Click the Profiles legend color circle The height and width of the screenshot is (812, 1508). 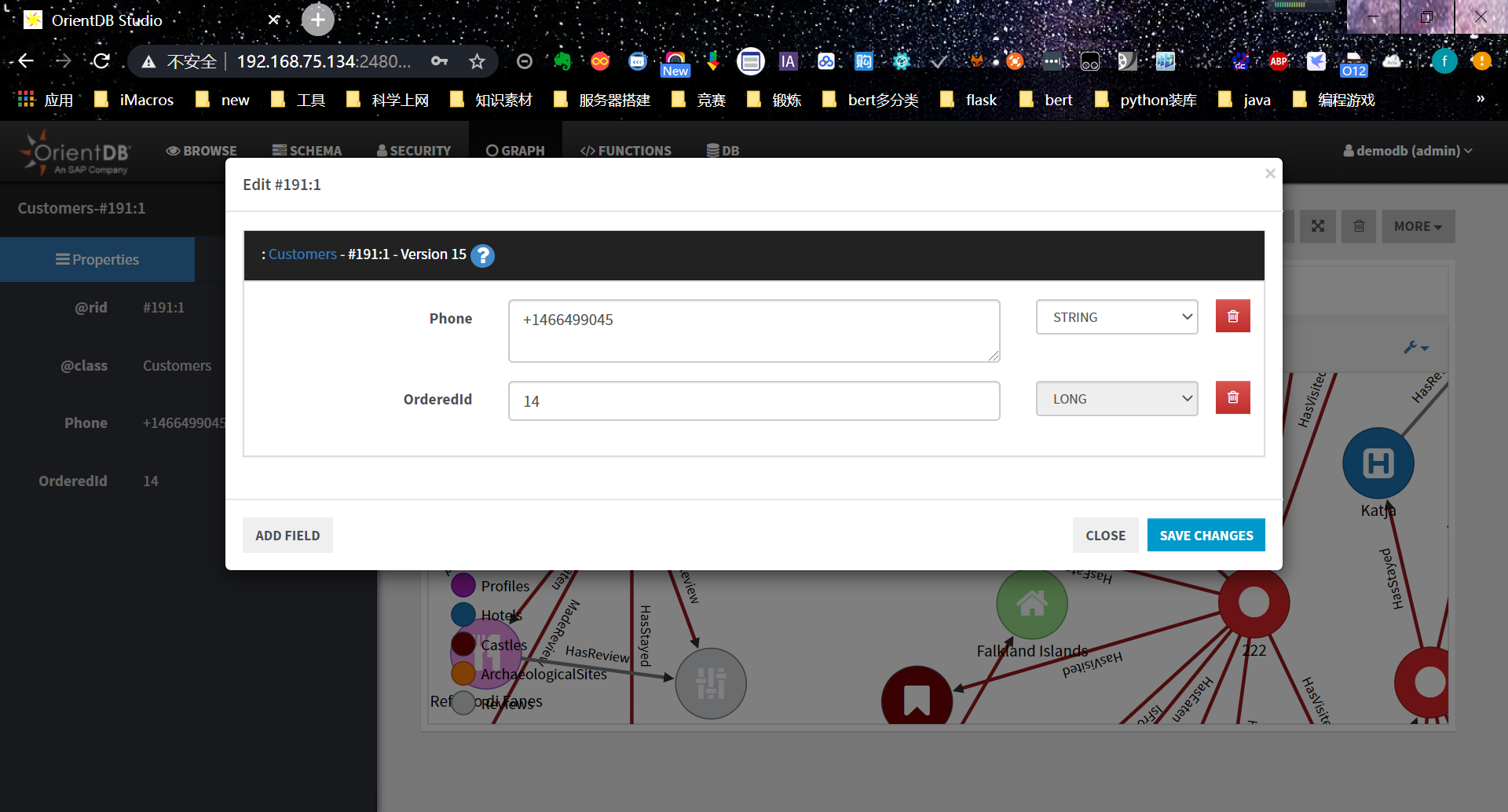463,585
